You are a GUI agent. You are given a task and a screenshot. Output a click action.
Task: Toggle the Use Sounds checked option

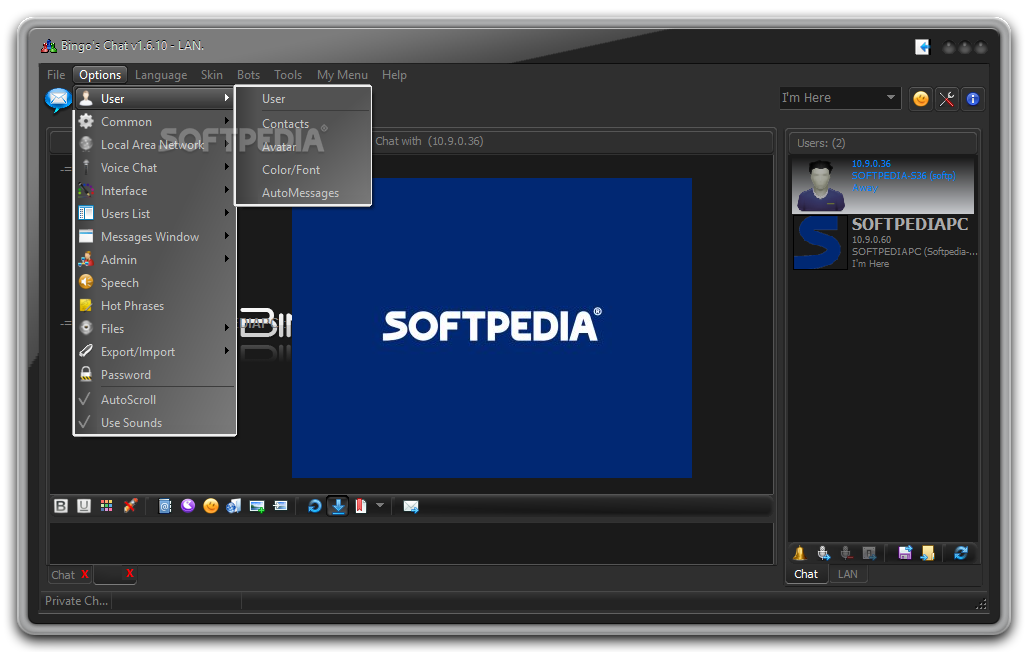coord(155,422)
